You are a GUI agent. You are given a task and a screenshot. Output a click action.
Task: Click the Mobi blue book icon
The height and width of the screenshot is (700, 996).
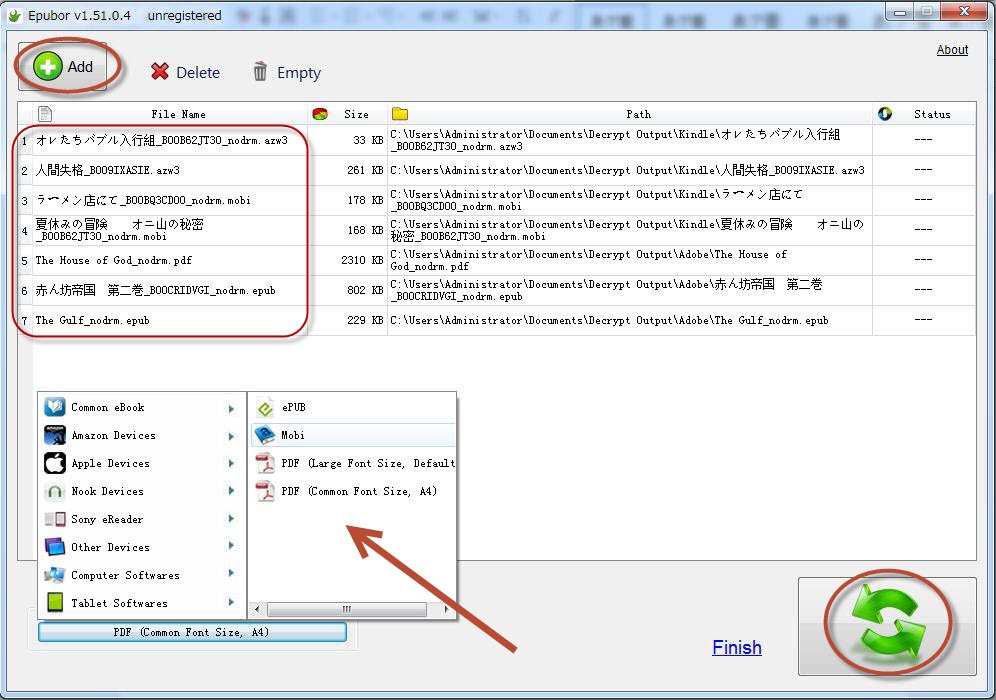click(265, 435)
